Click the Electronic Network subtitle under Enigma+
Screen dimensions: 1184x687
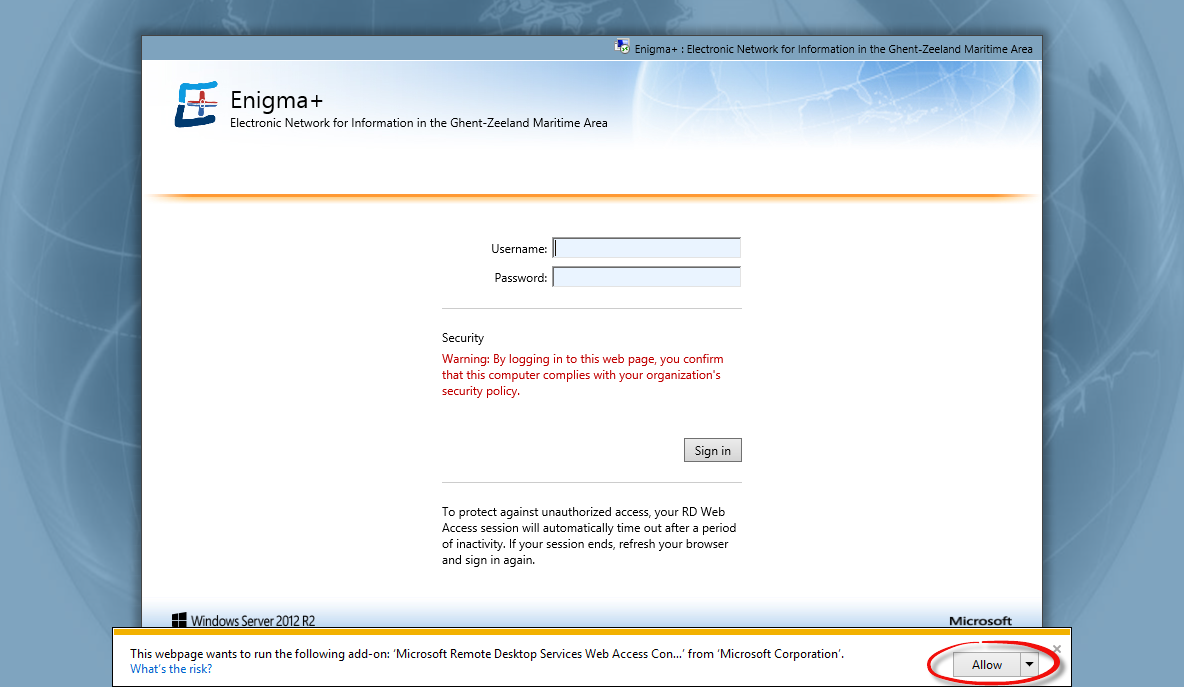(418, 123)
